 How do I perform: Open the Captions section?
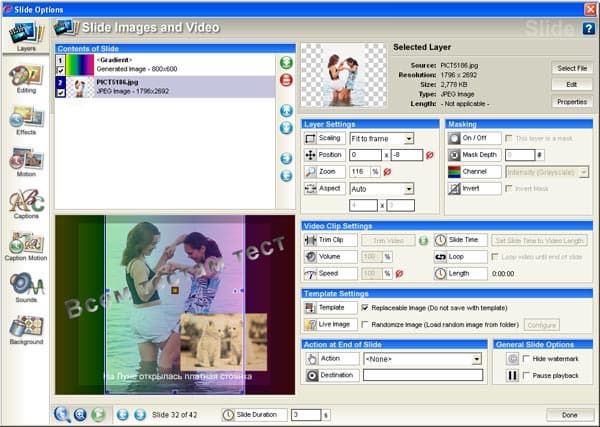26,204
